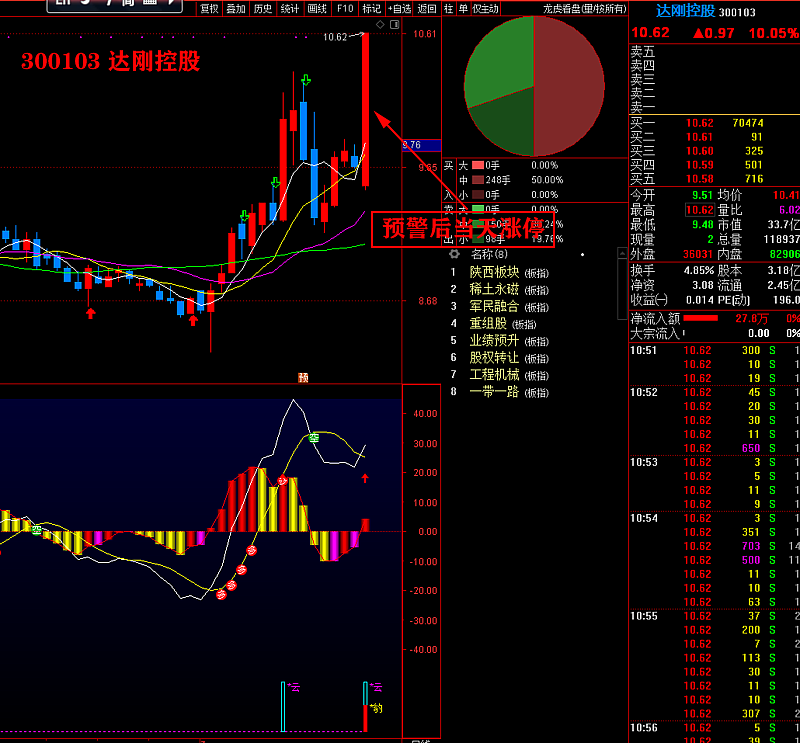Click the orange 预 warning marker under the chart
This screenshot has height=743, width=800.
(302, 377)
